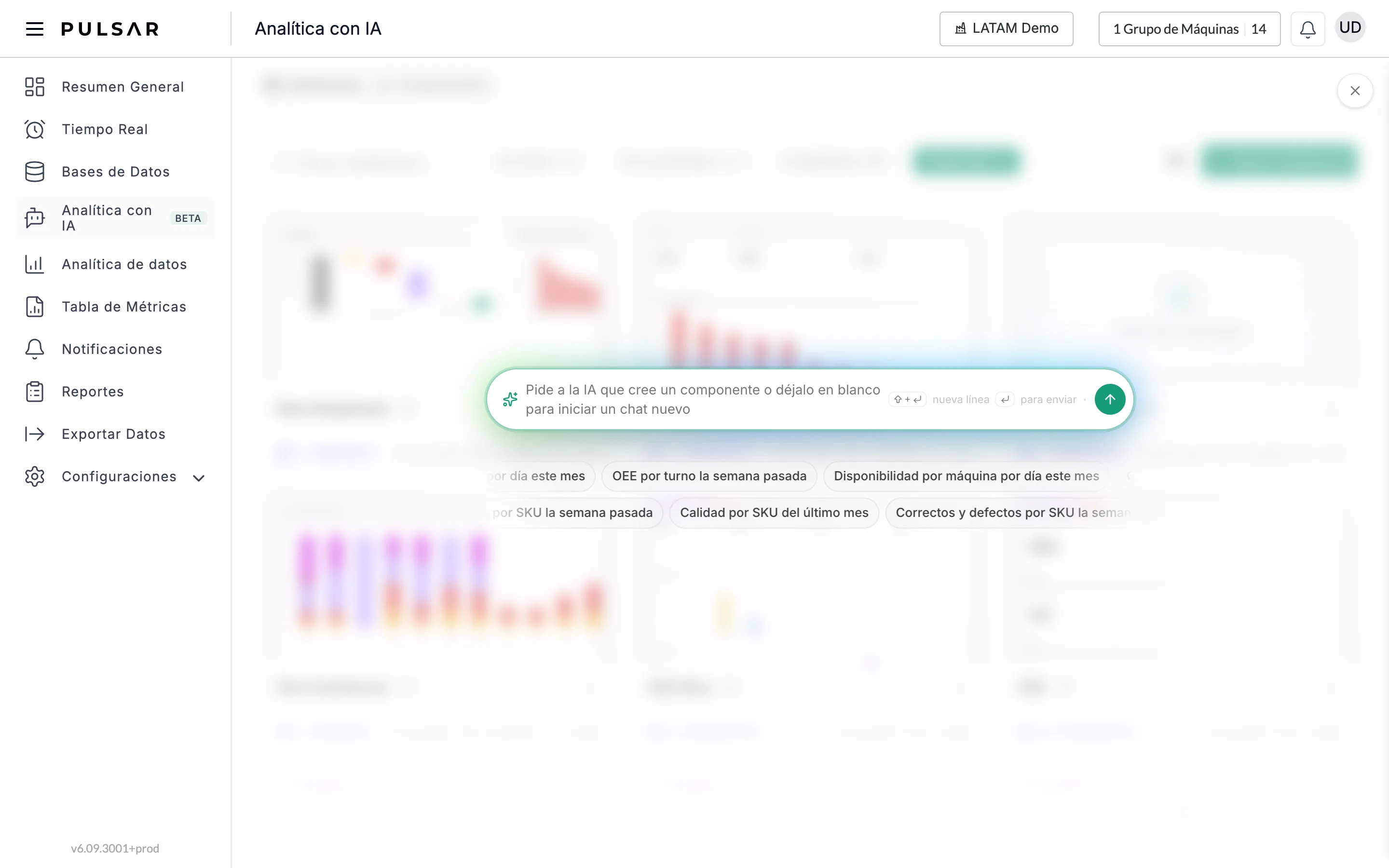This screenshot has width=1389, height=868.
Task: Click the 14 machines count
Action: (1258, 29)
